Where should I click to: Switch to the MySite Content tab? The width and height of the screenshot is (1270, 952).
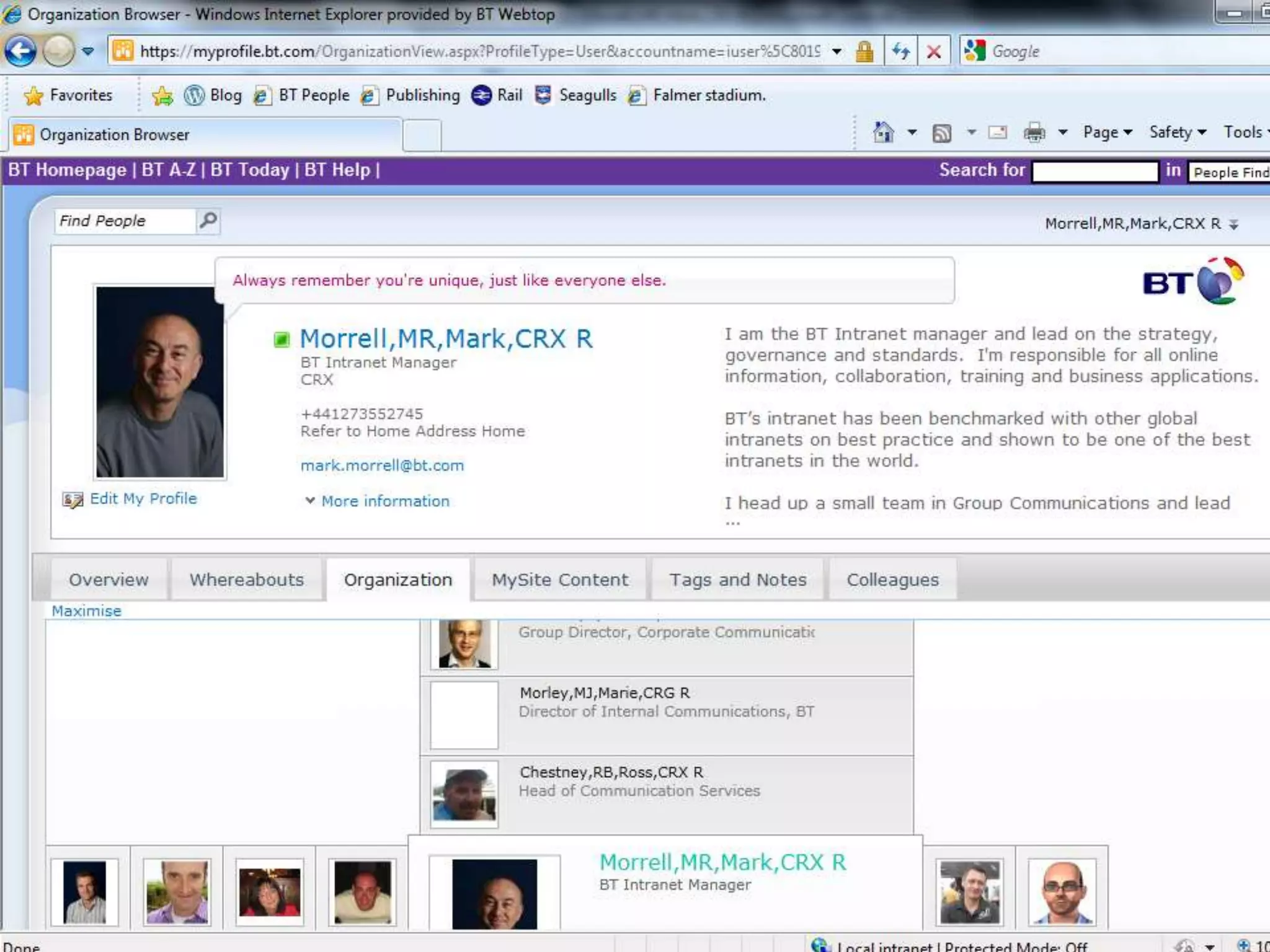(560, 580)
